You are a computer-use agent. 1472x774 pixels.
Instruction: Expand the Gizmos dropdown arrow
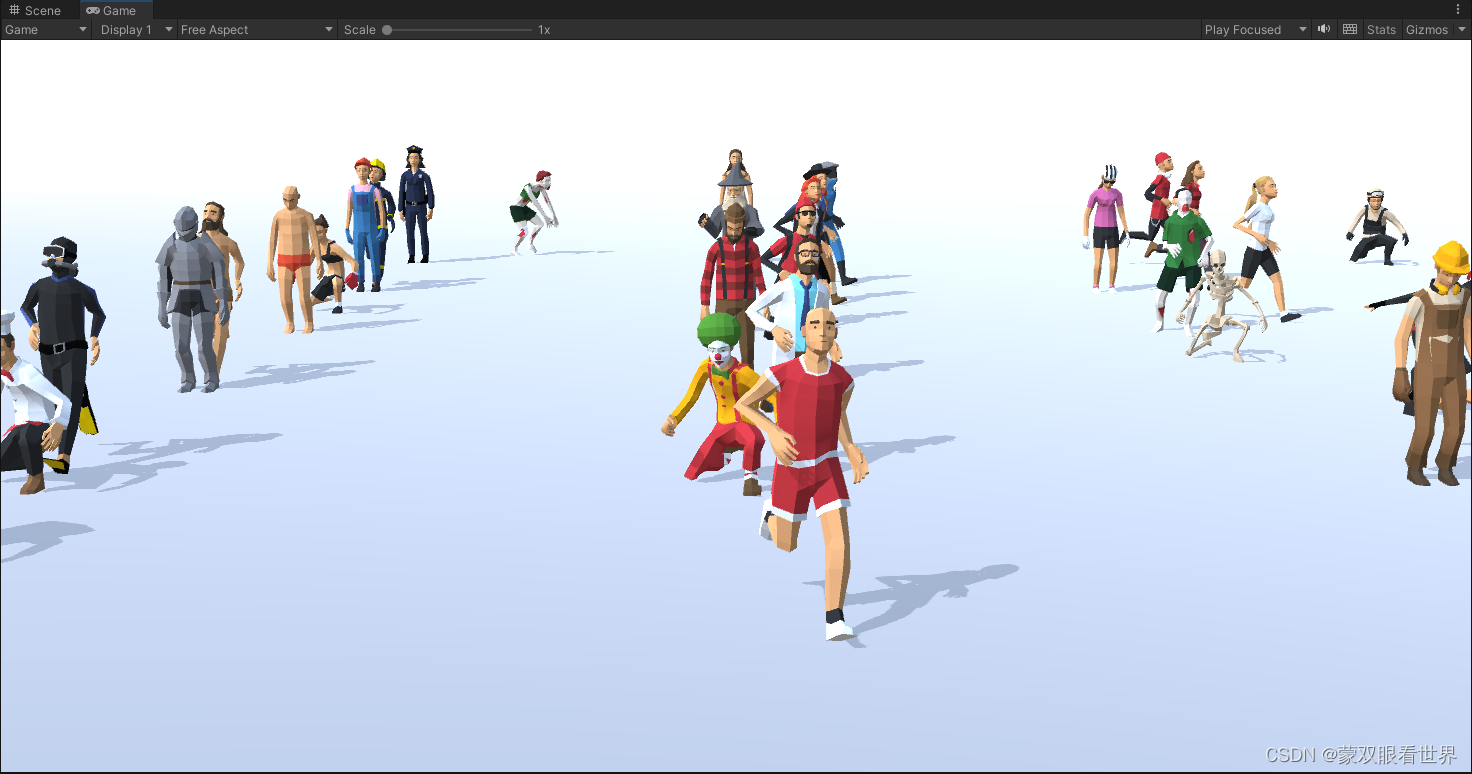[x=1461, y=29]
